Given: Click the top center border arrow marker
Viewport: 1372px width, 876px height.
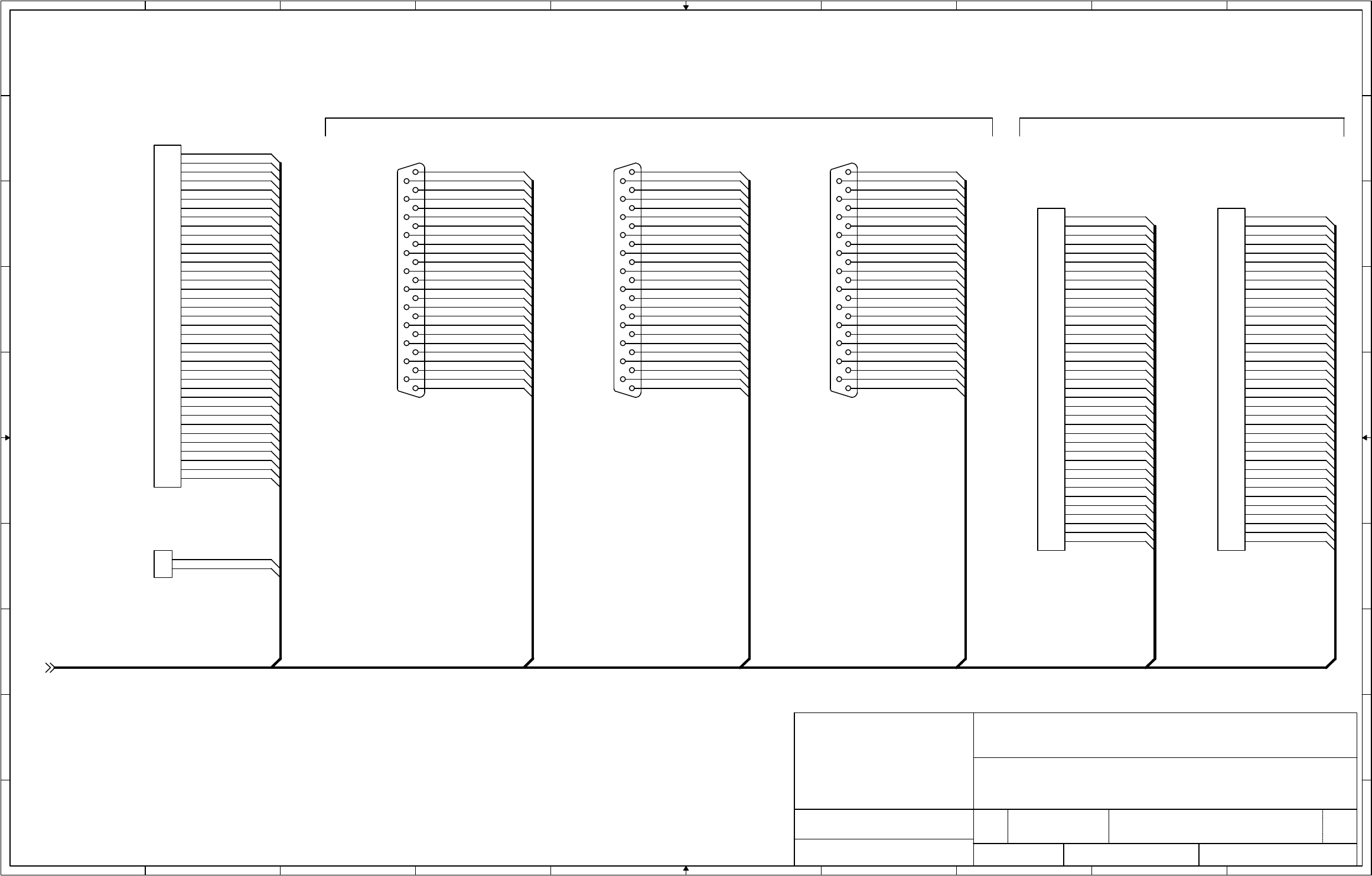Looking at the screenshot, I should coord(686,6).
